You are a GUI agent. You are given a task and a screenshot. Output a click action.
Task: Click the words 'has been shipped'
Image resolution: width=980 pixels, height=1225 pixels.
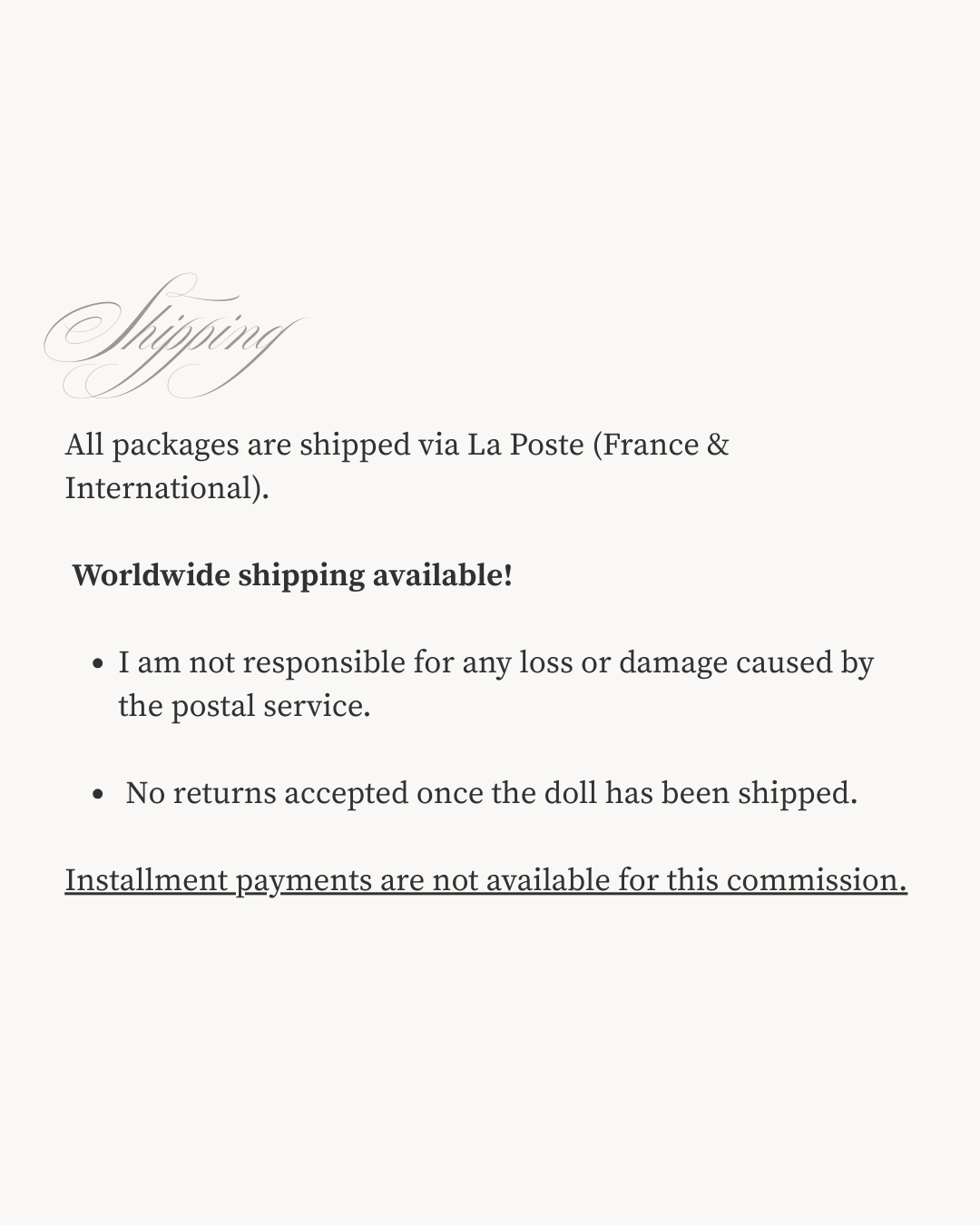(x=730, y=793)
